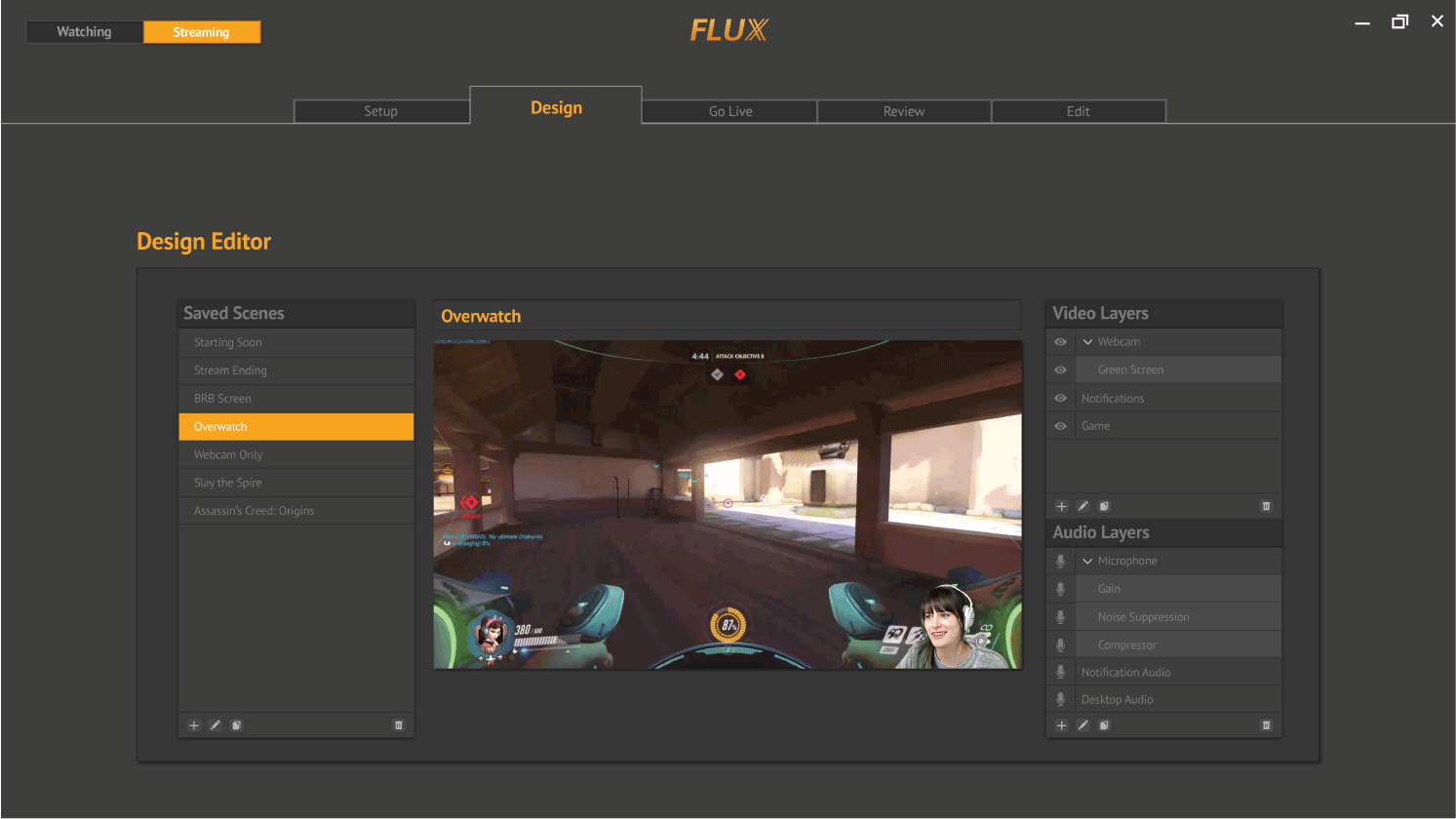Screen dimensions: 1456x819
Task: Select Streaming mode
Action: pyautogui.click(x=202, y=32)
